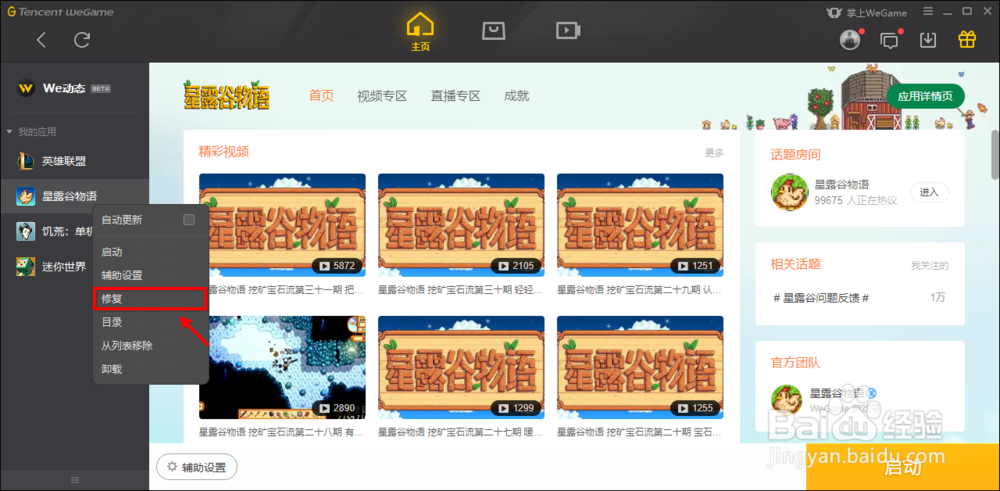Click the chicken avatar in 话题房间
The width and height of the screenshot is (1000, 491).
(790, 192)
